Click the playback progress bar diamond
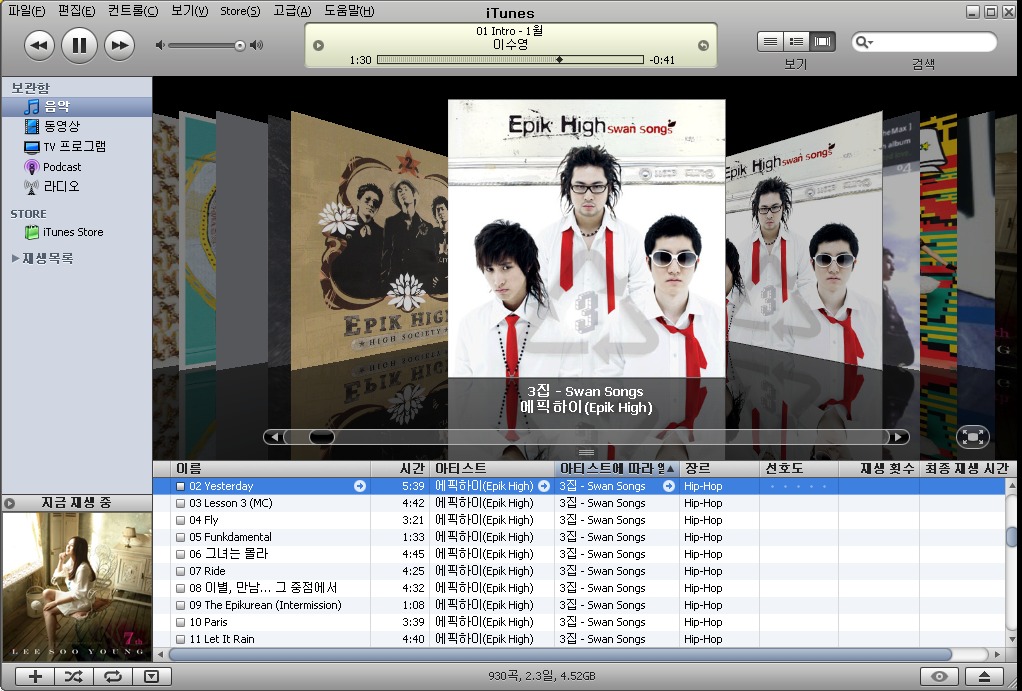 [559, 59]
